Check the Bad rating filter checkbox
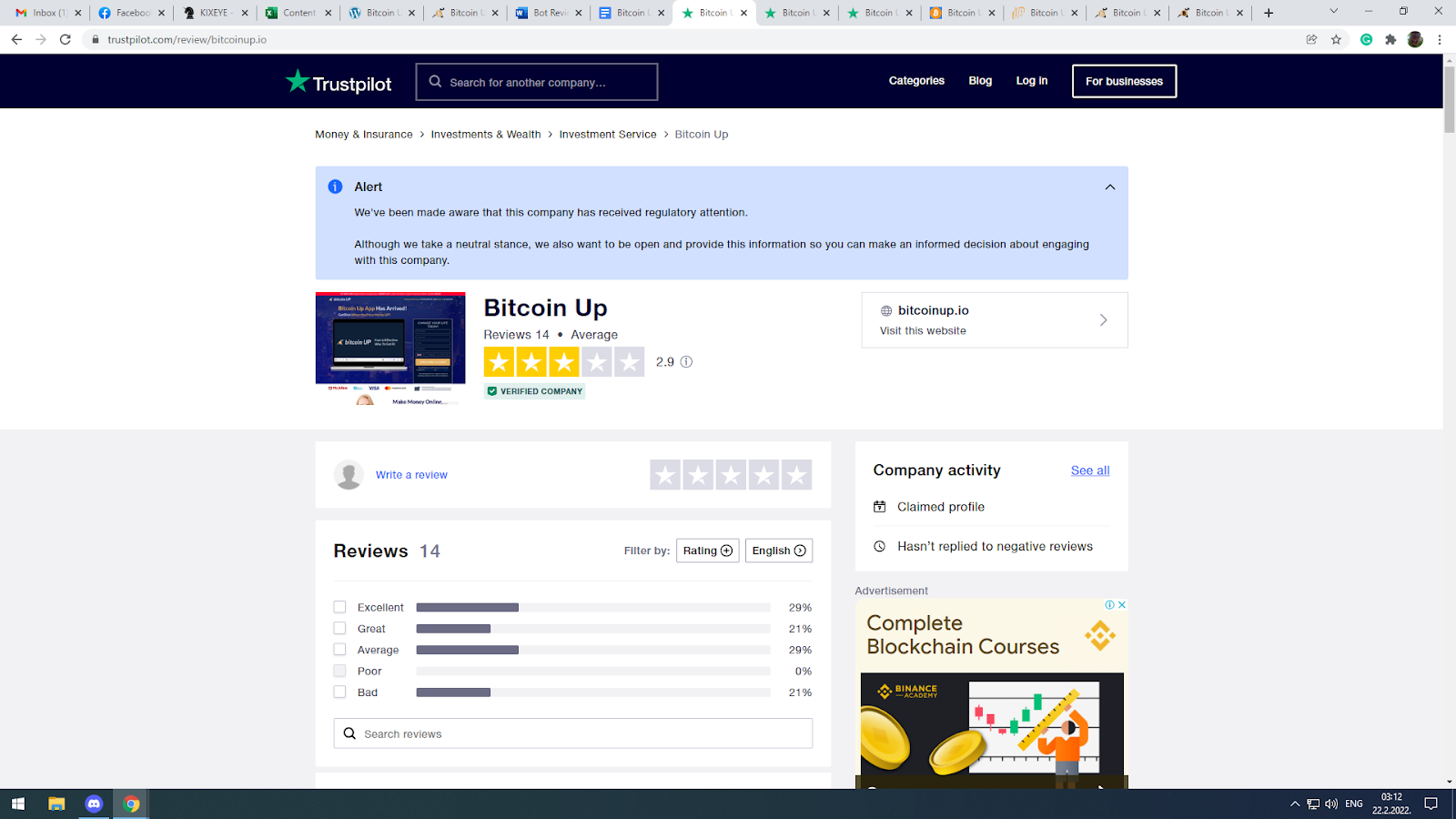 coord(339,693)
